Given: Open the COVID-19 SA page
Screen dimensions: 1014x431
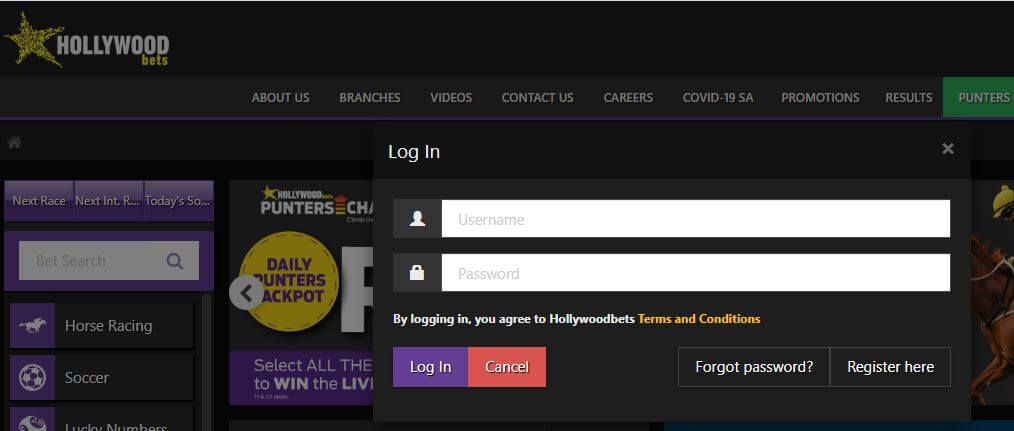Looking at the screenshot, I should (x=718, y=98).
